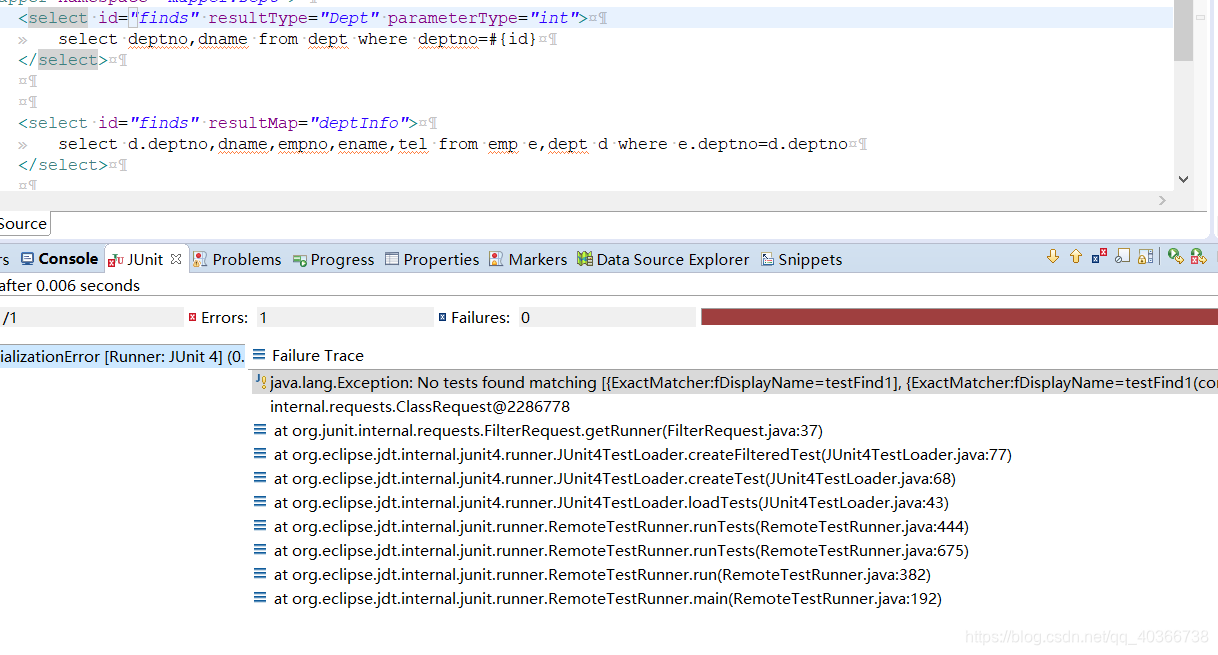The height and width of the screenshot is (655, 1218).
Task: Click the Problems tab icon
Action: pyautogui.click(x=200, y=259)
